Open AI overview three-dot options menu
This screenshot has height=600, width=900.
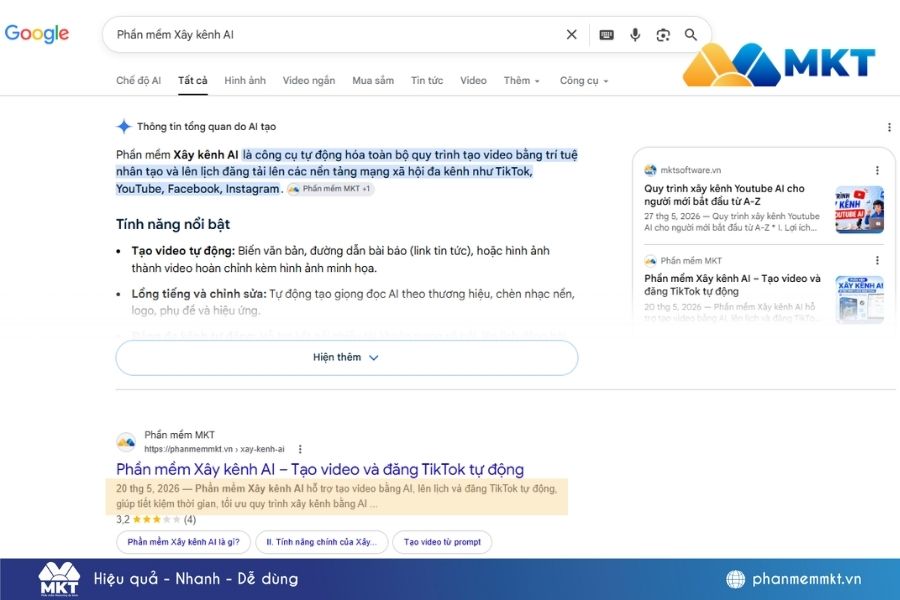tap(889, 127)
